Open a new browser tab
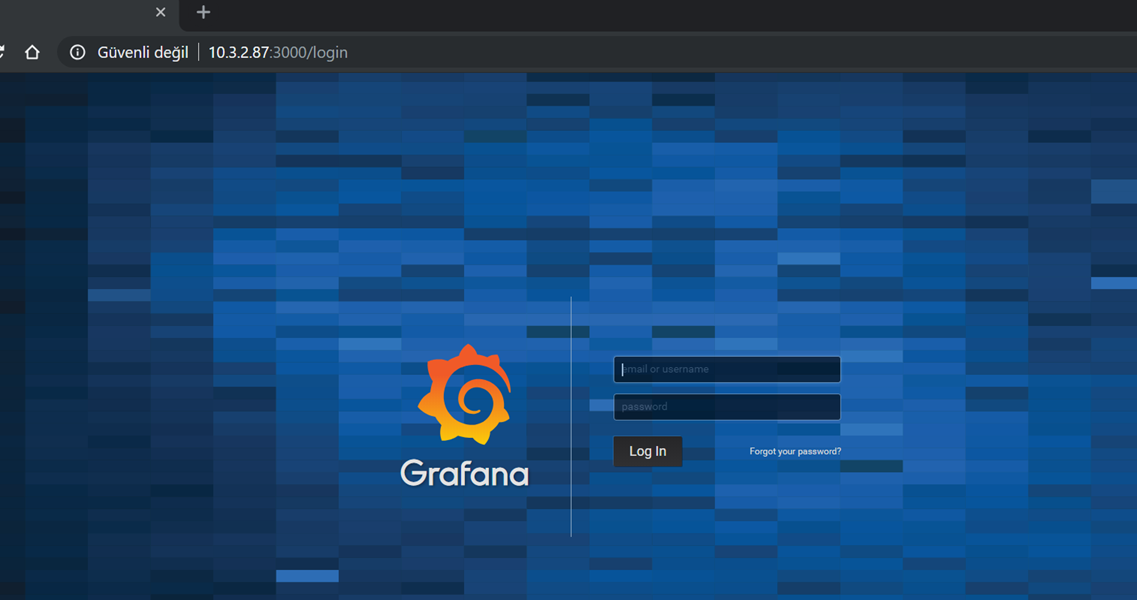 click(x=203, y=12)
